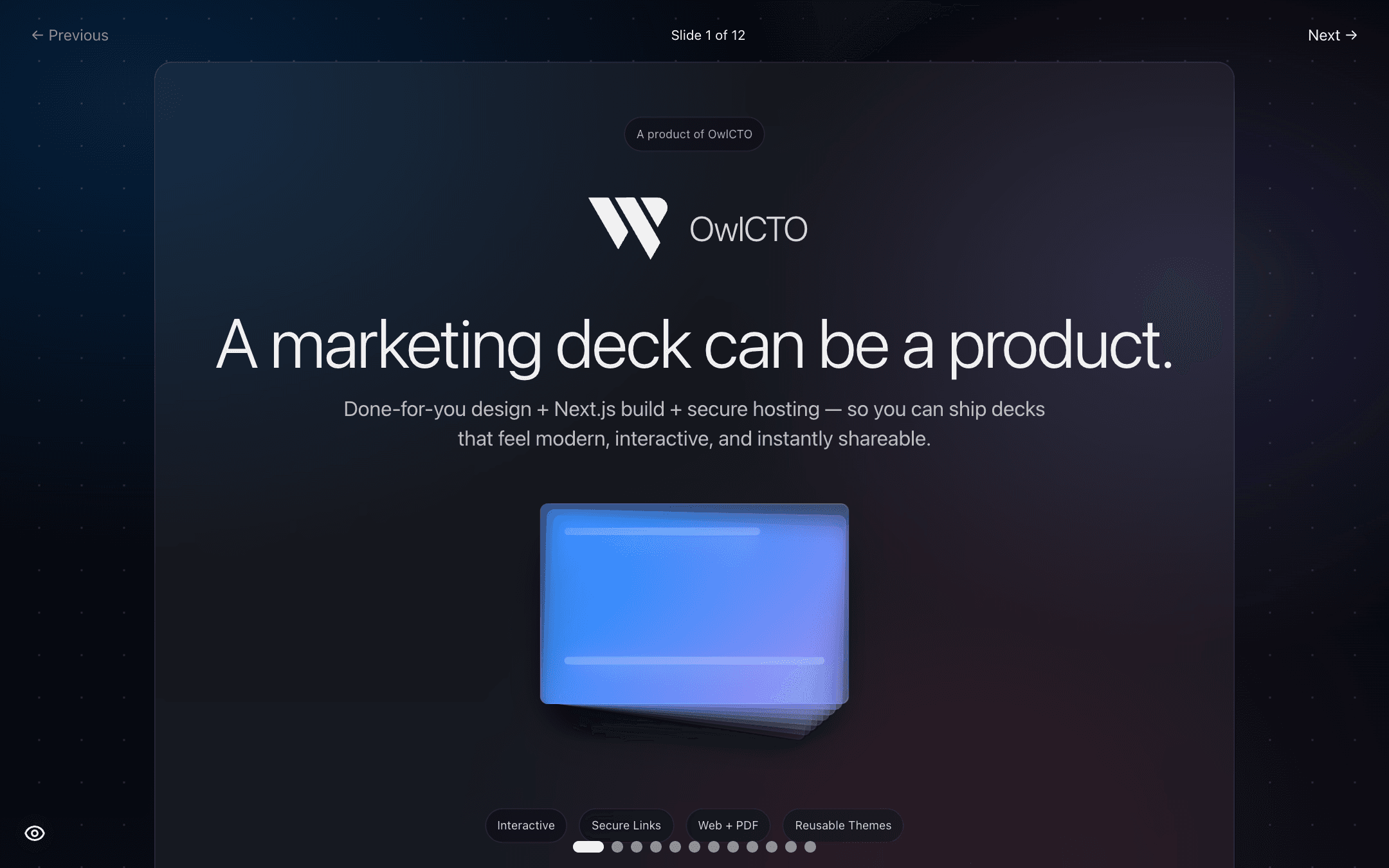
Task: Click the active first slide indicator
Action: (587, 847)
